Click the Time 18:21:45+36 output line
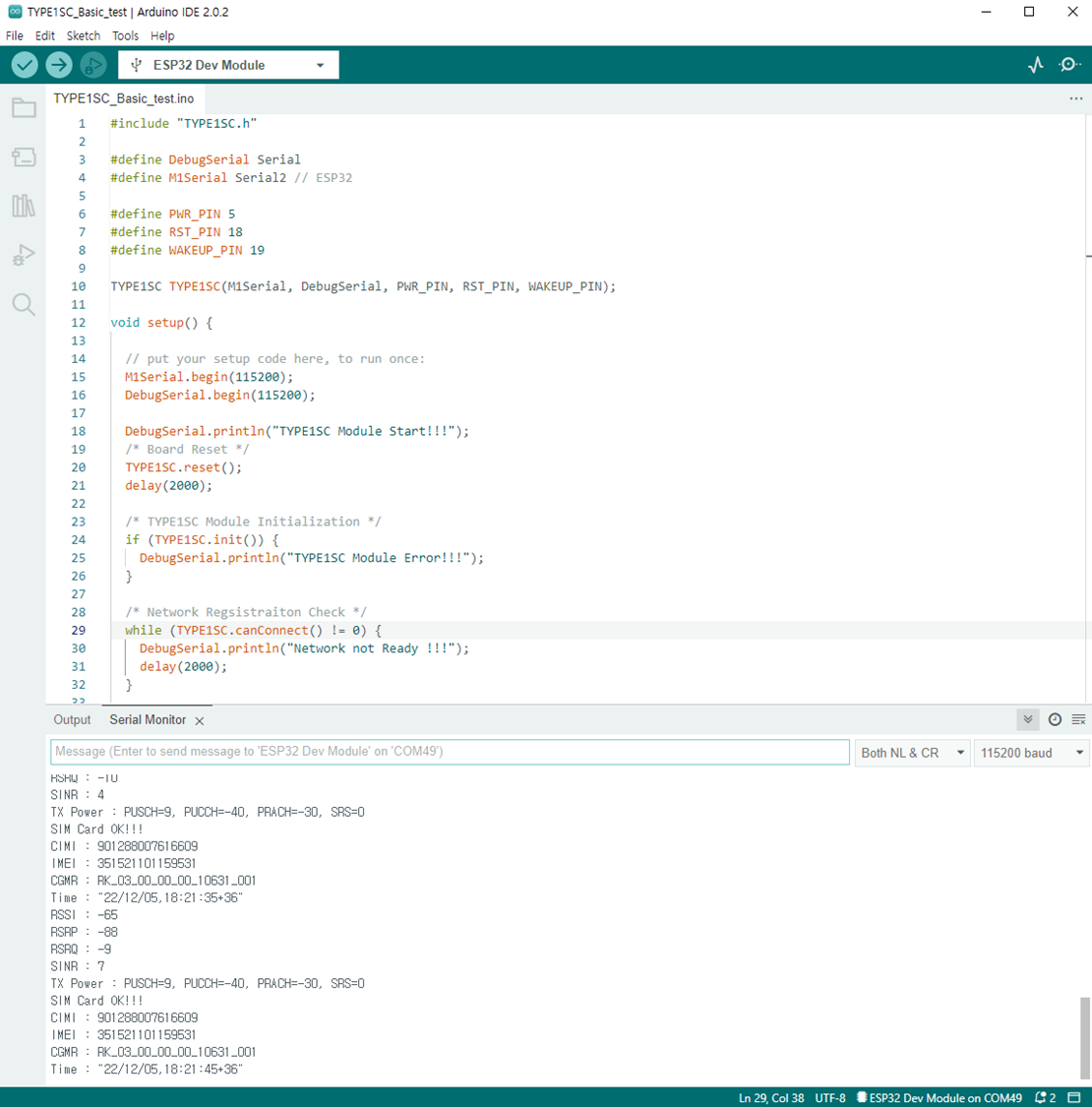1092x1107 pixels. point(147,1069)
